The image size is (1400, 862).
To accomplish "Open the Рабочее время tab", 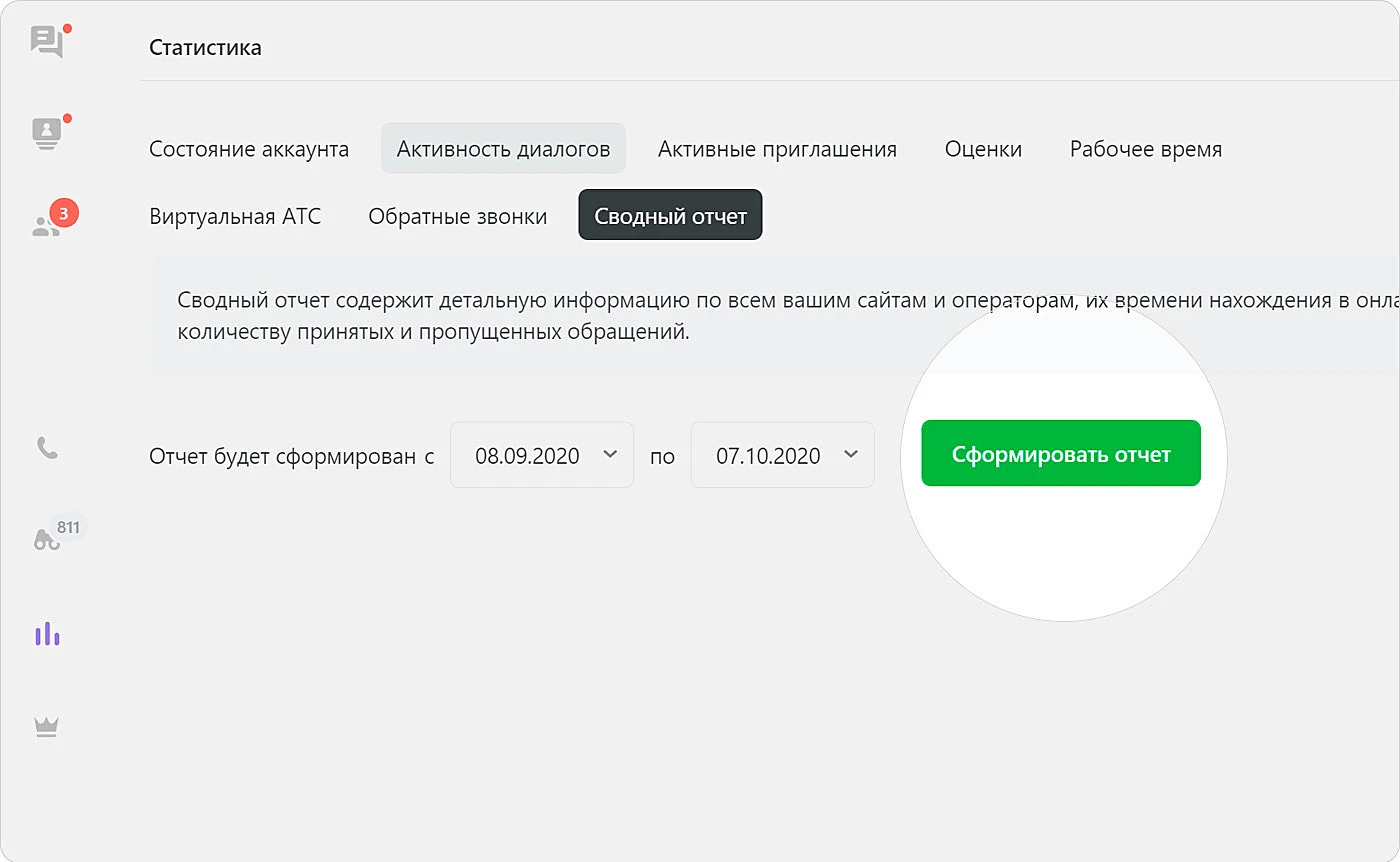I will click(x=1145, y=148).
